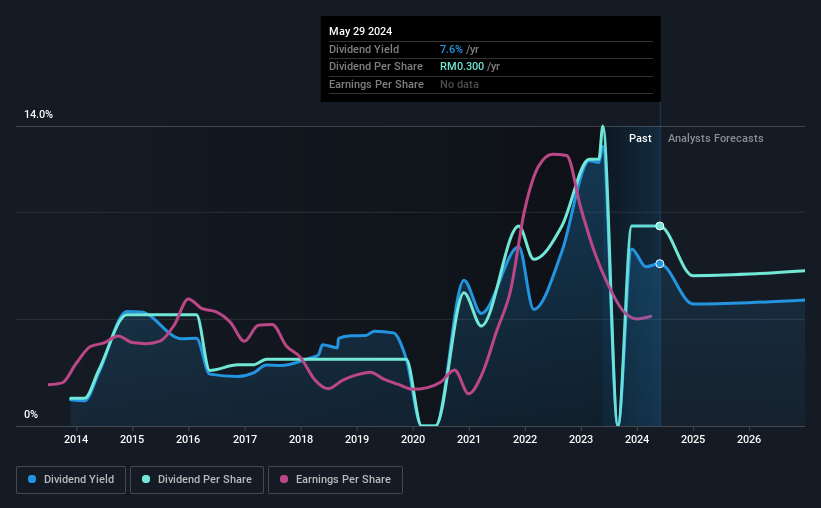Toggle the Dividend Per Share legend button
This screenshot has height=508, width=821.
click(197, 480)
